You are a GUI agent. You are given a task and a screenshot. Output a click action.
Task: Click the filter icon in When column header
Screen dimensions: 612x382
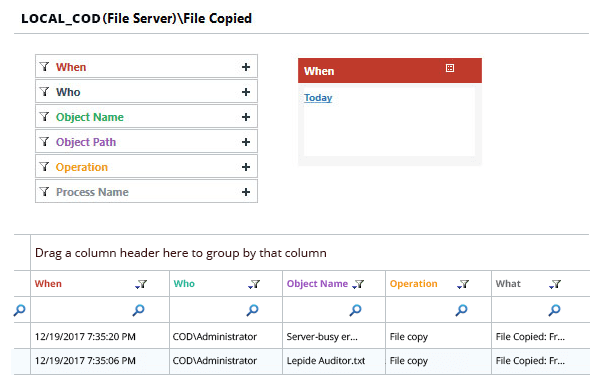coord(141,284)
